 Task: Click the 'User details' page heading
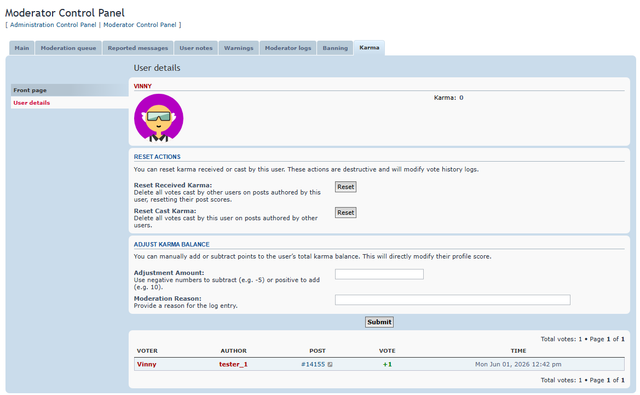click(157, 68)
